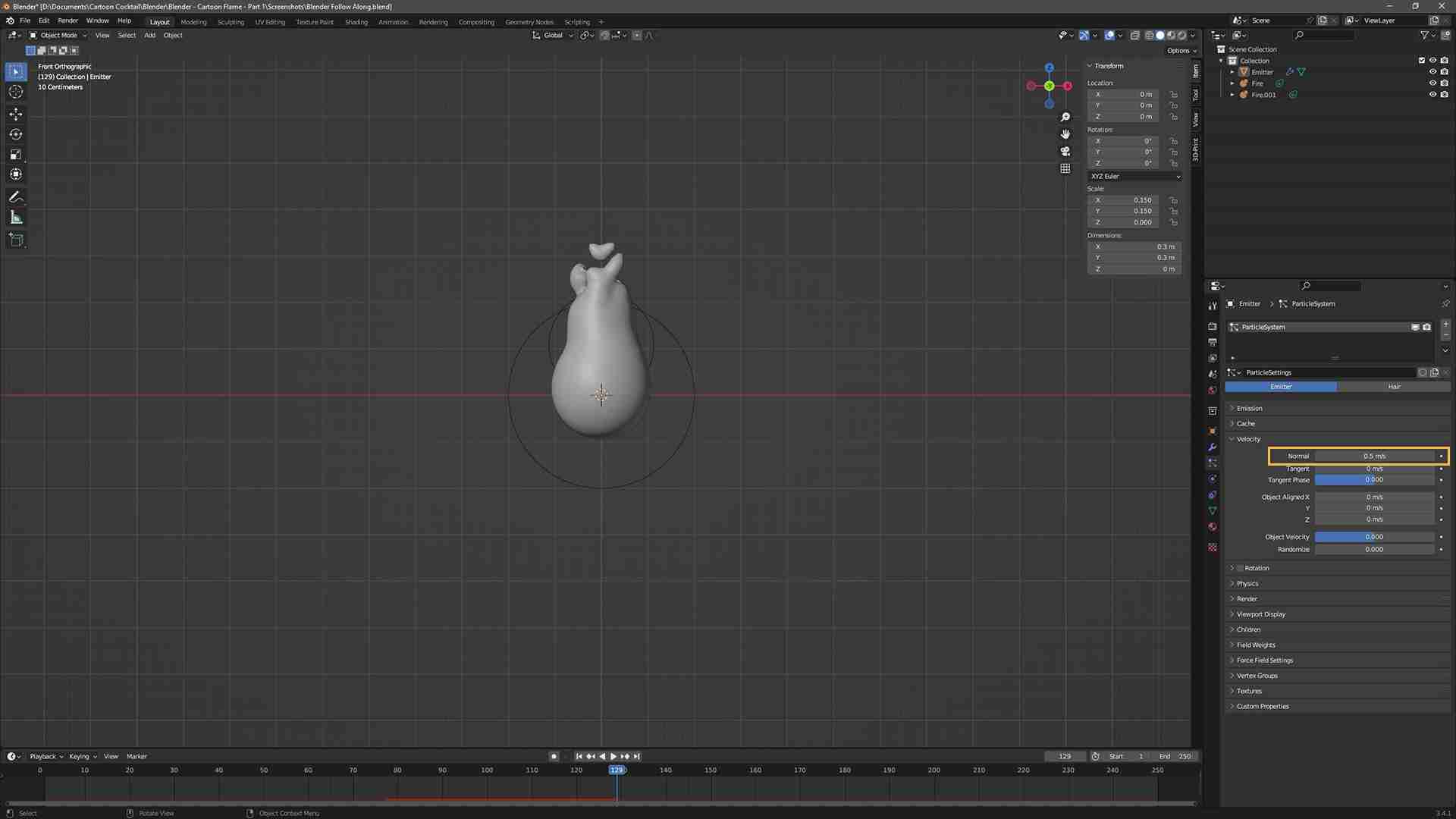
Task: Open the Render menu
Action: (67, 20)
